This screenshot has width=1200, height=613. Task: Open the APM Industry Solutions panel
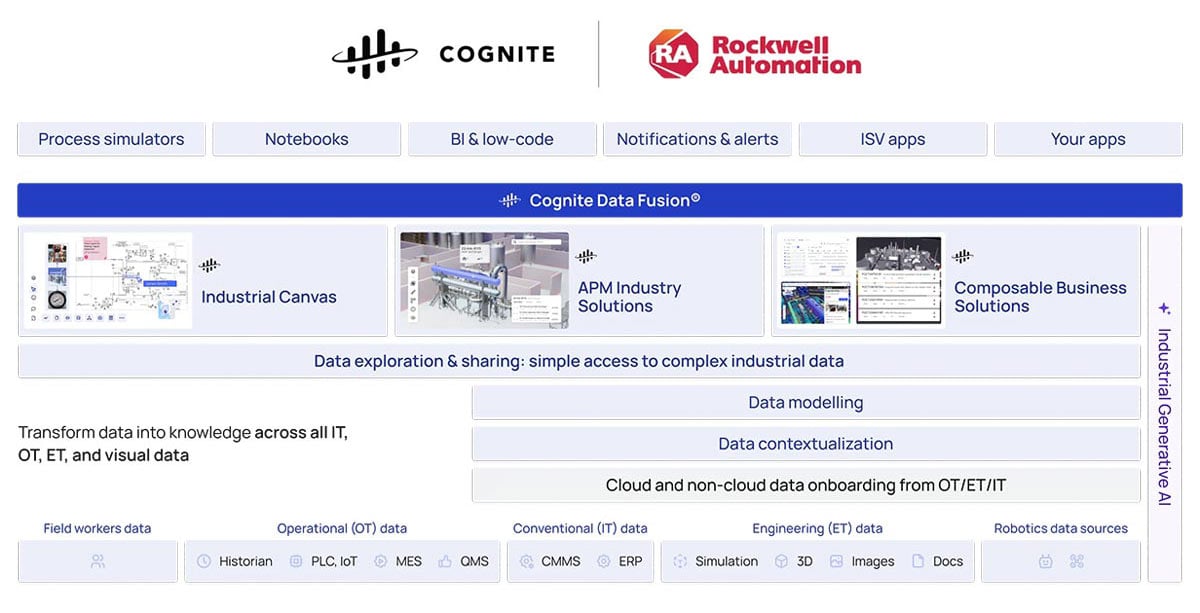point(578,280)
